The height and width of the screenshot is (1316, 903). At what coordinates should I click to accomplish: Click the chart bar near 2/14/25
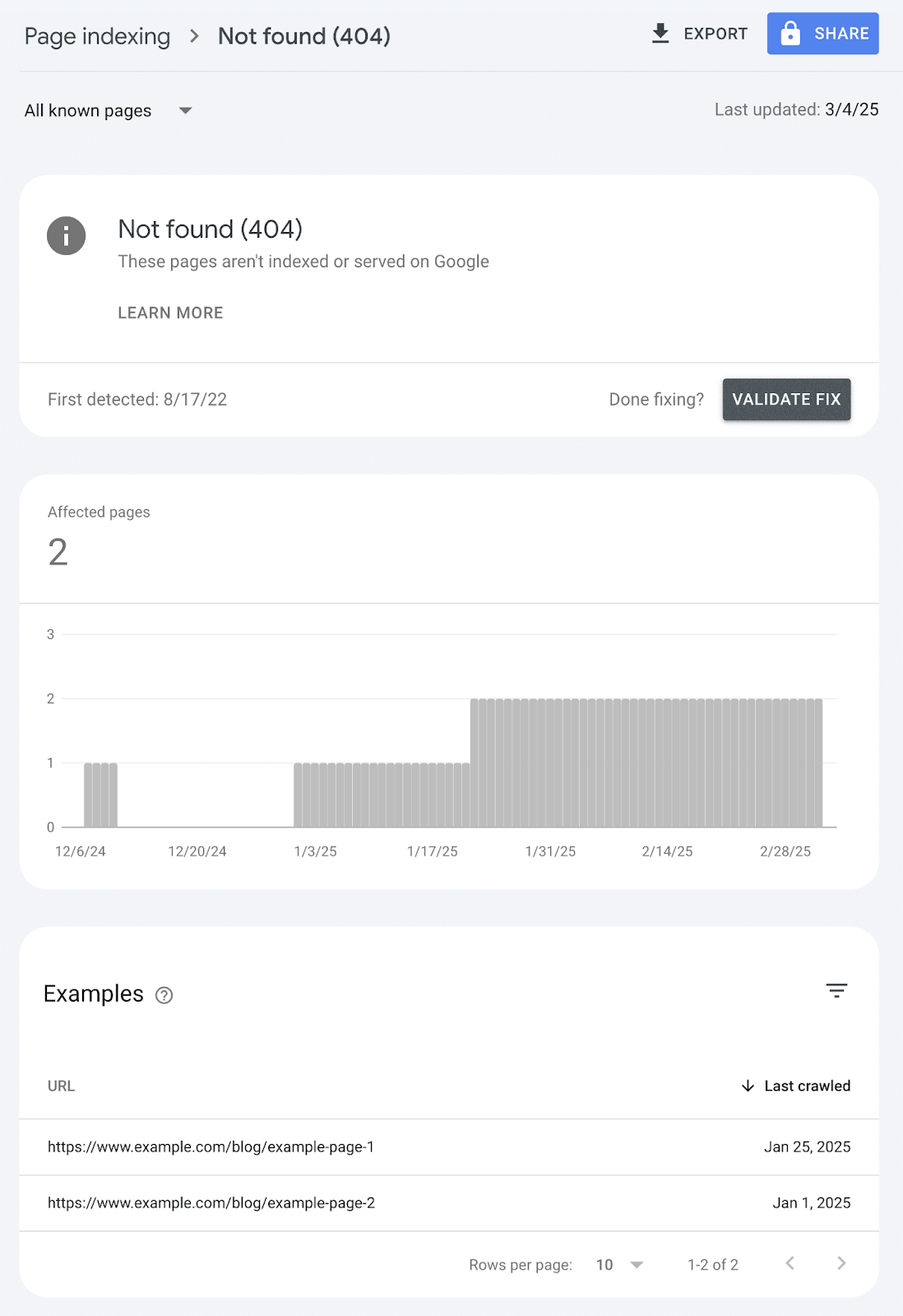pos(668,762)
